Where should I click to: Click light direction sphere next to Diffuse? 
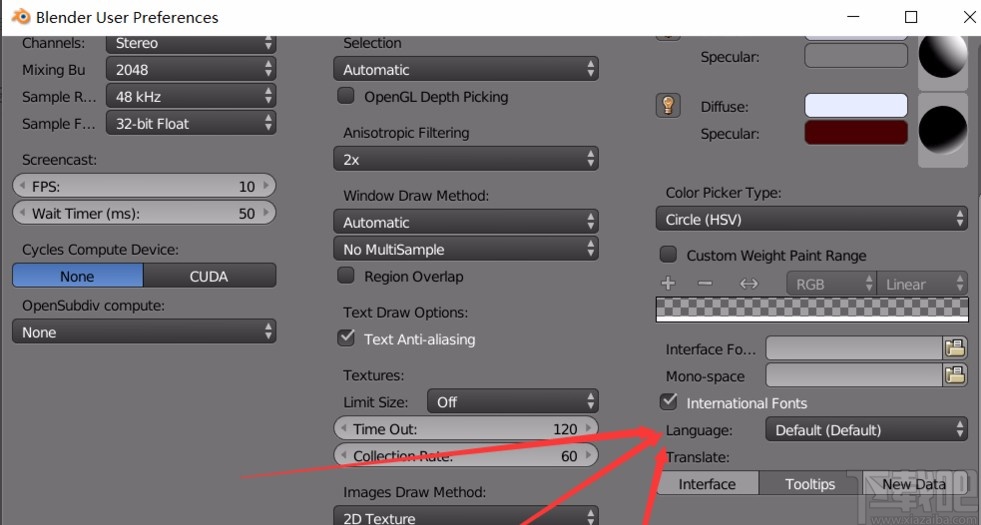coord(943,130)
